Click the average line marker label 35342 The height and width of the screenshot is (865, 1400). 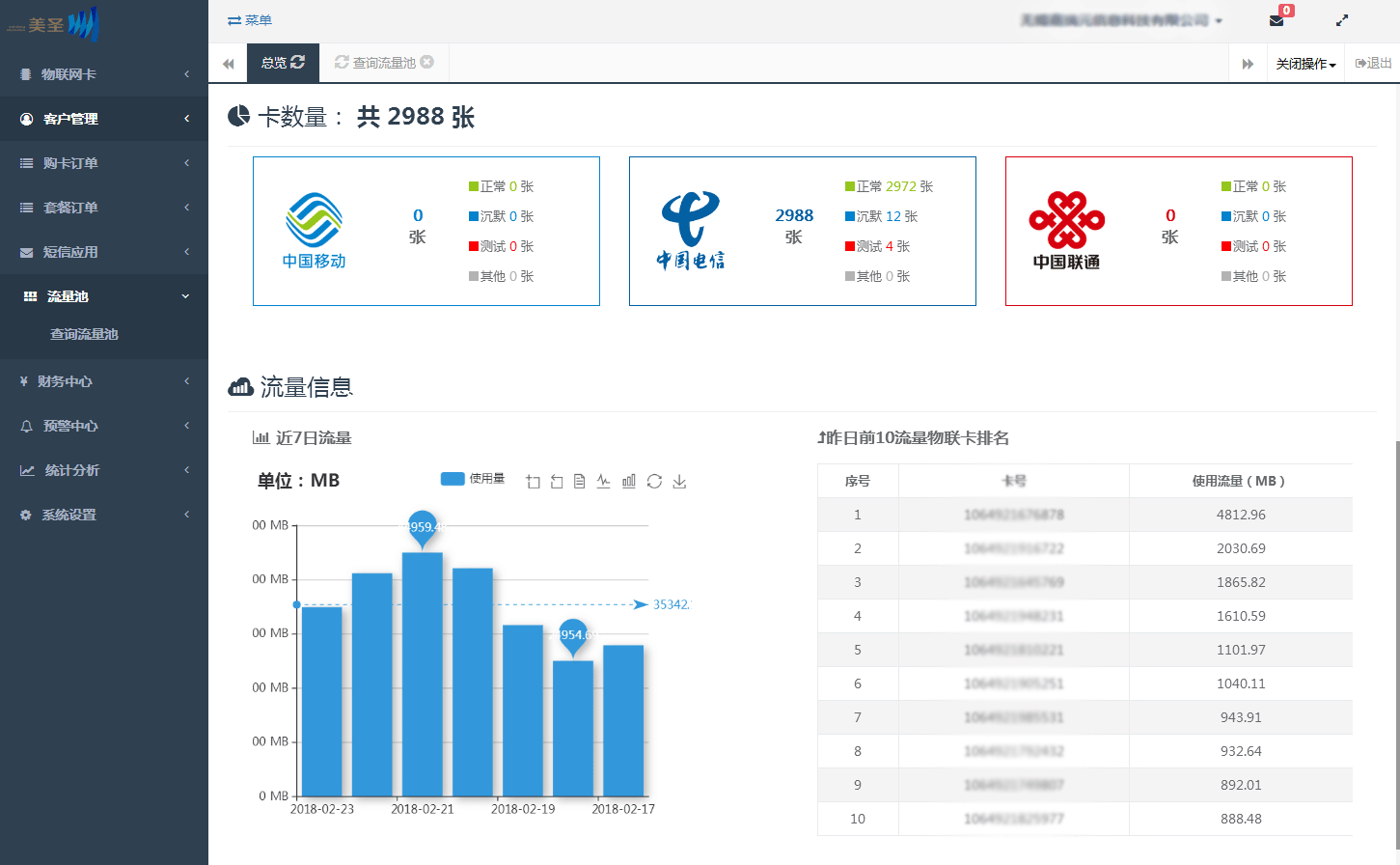[x=671, y=604]
